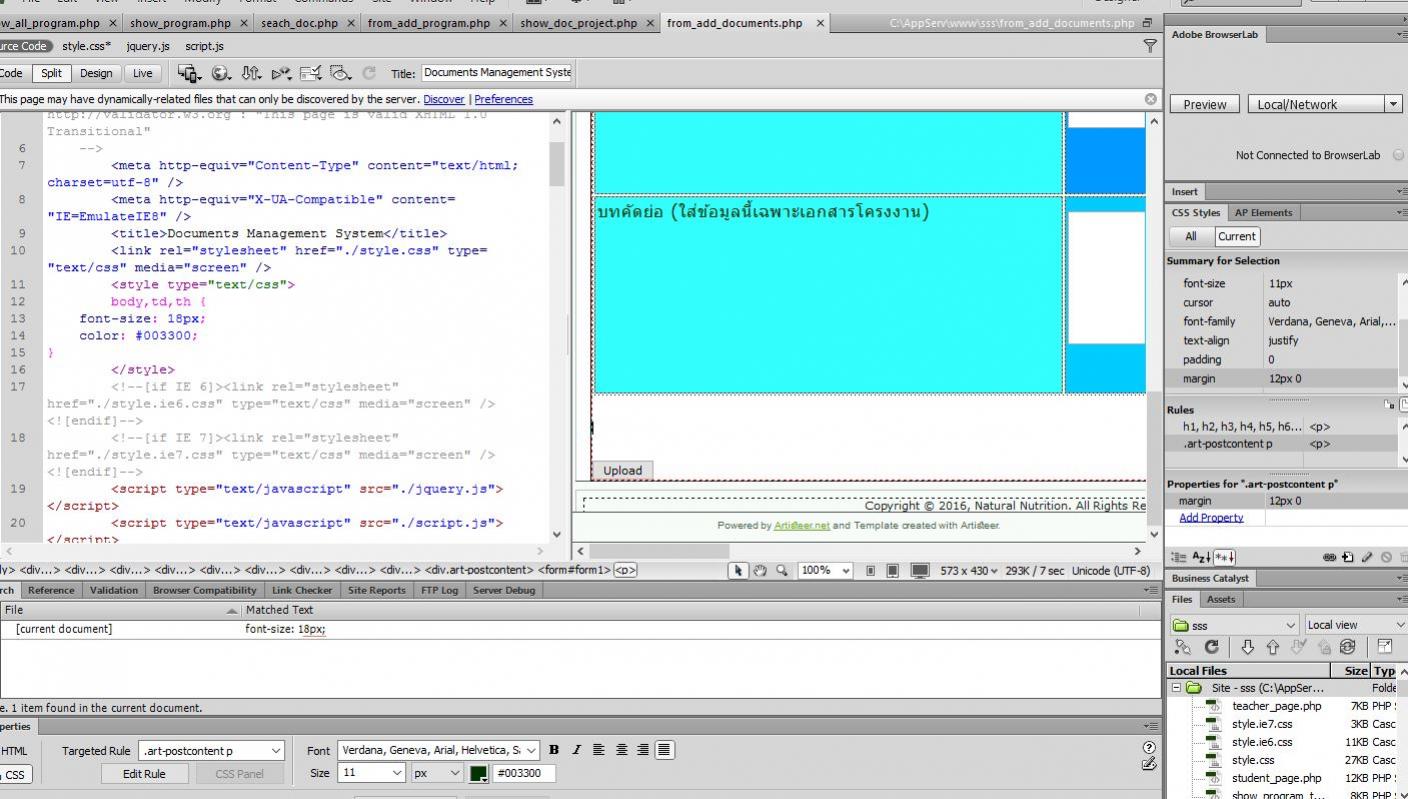Screen dimensions: 1408x799
Task: Click the Preview button in BrowserLab
Action: pos(1205,104)
